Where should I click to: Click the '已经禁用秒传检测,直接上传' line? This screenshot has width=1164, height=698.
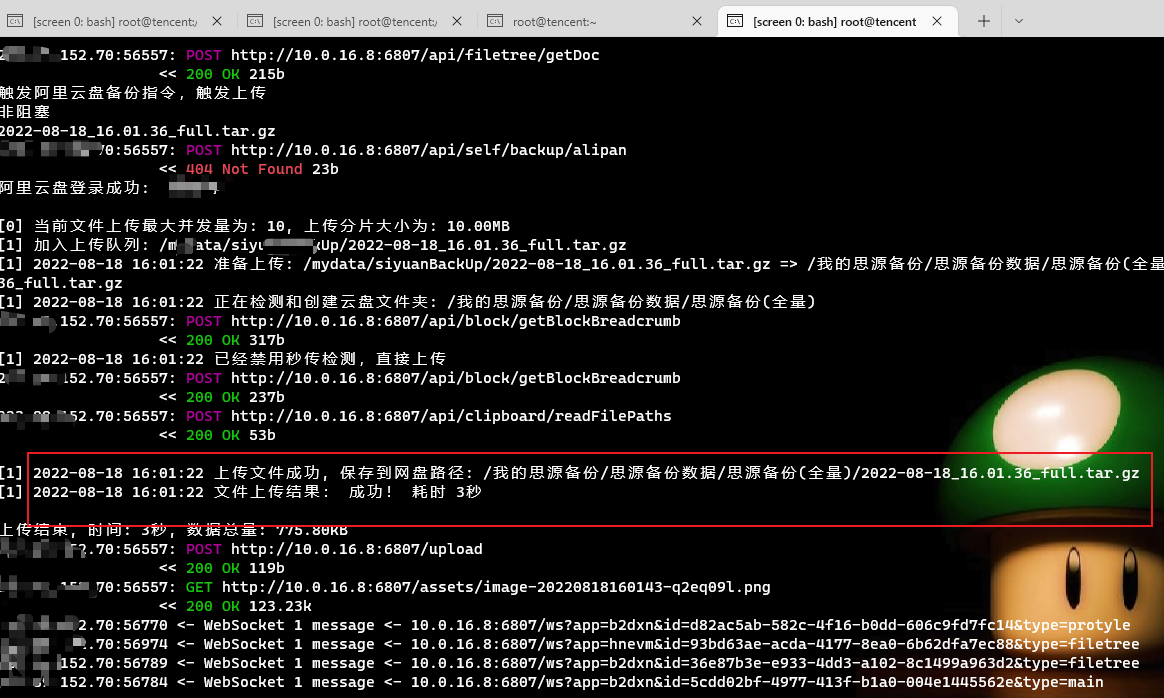(223, 359)
